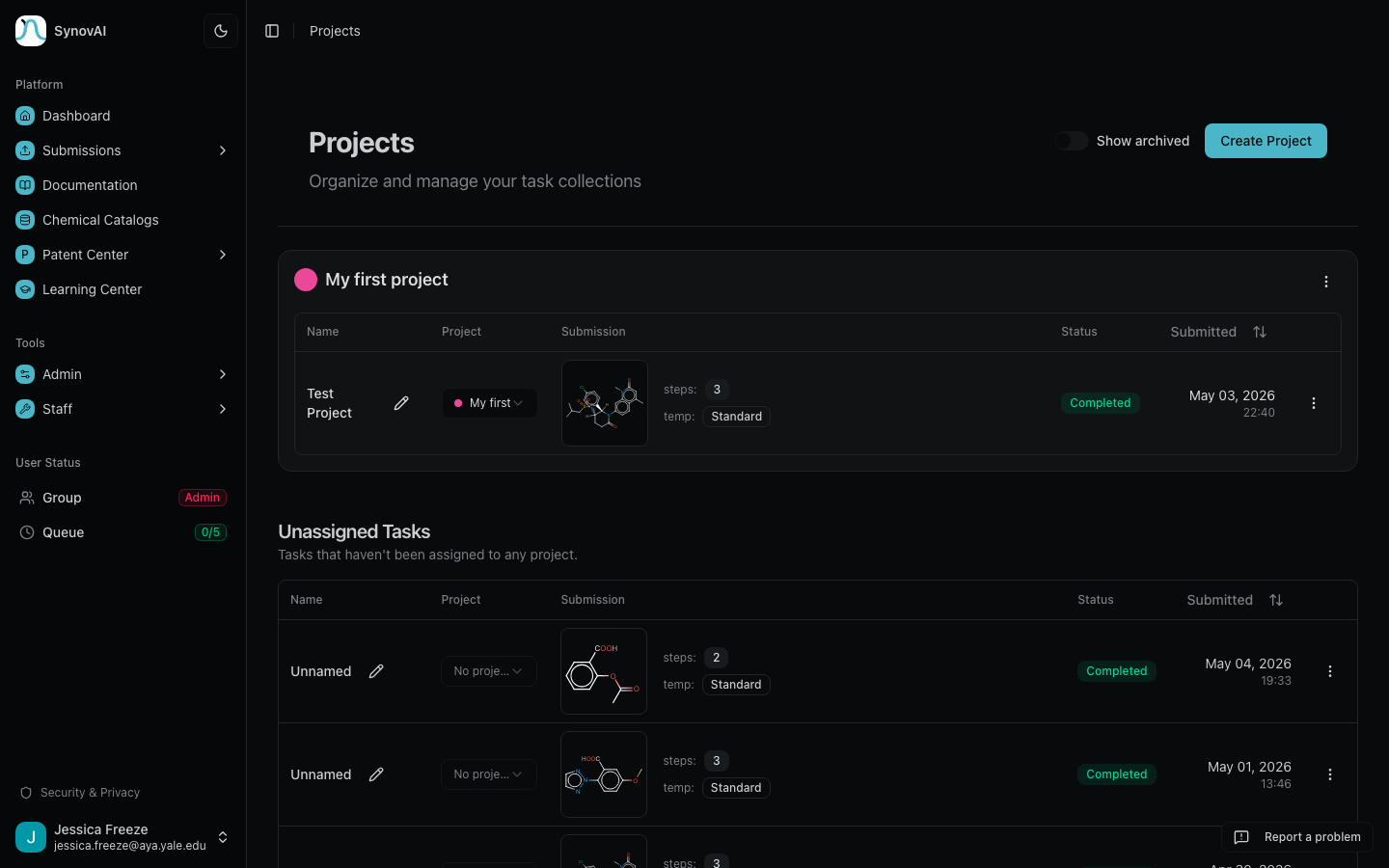Click the 0/5 queue counter badge
Image resolution: width=1389 pixels, height=868 pixels.
click(x=210, y=532)
